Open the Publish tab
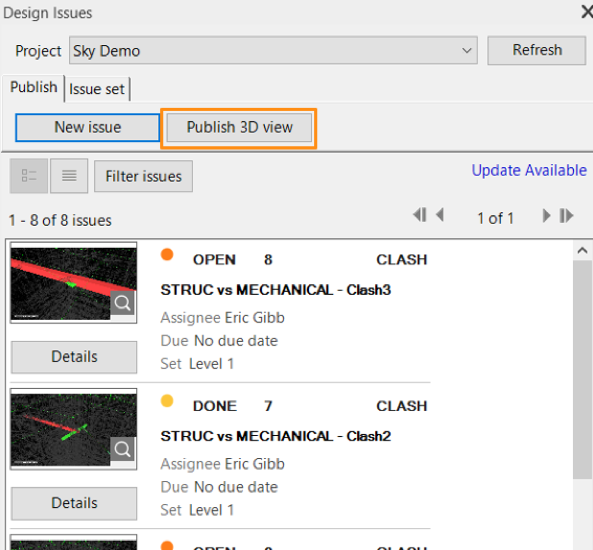 34,87
